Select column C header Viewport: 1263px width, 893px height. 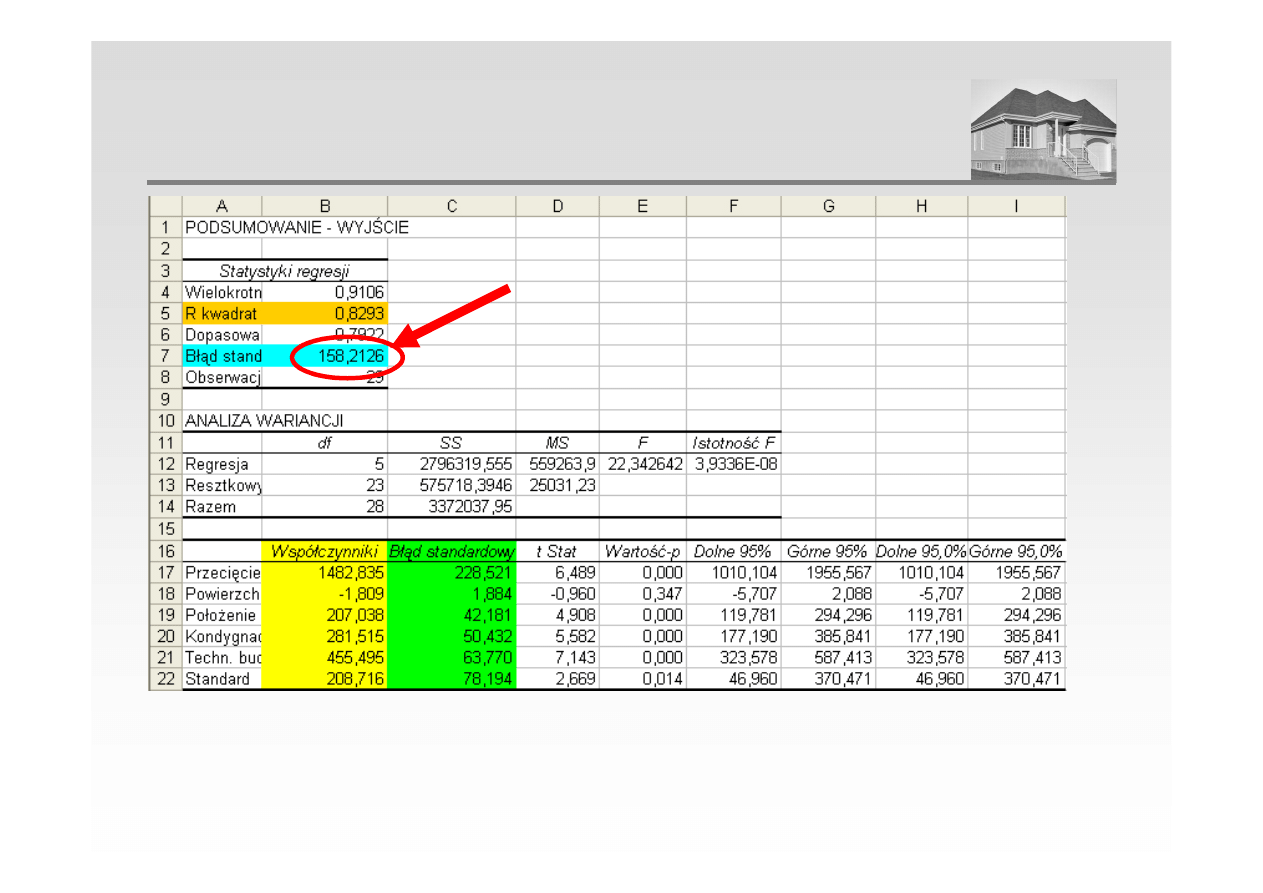tap(451, 206)
